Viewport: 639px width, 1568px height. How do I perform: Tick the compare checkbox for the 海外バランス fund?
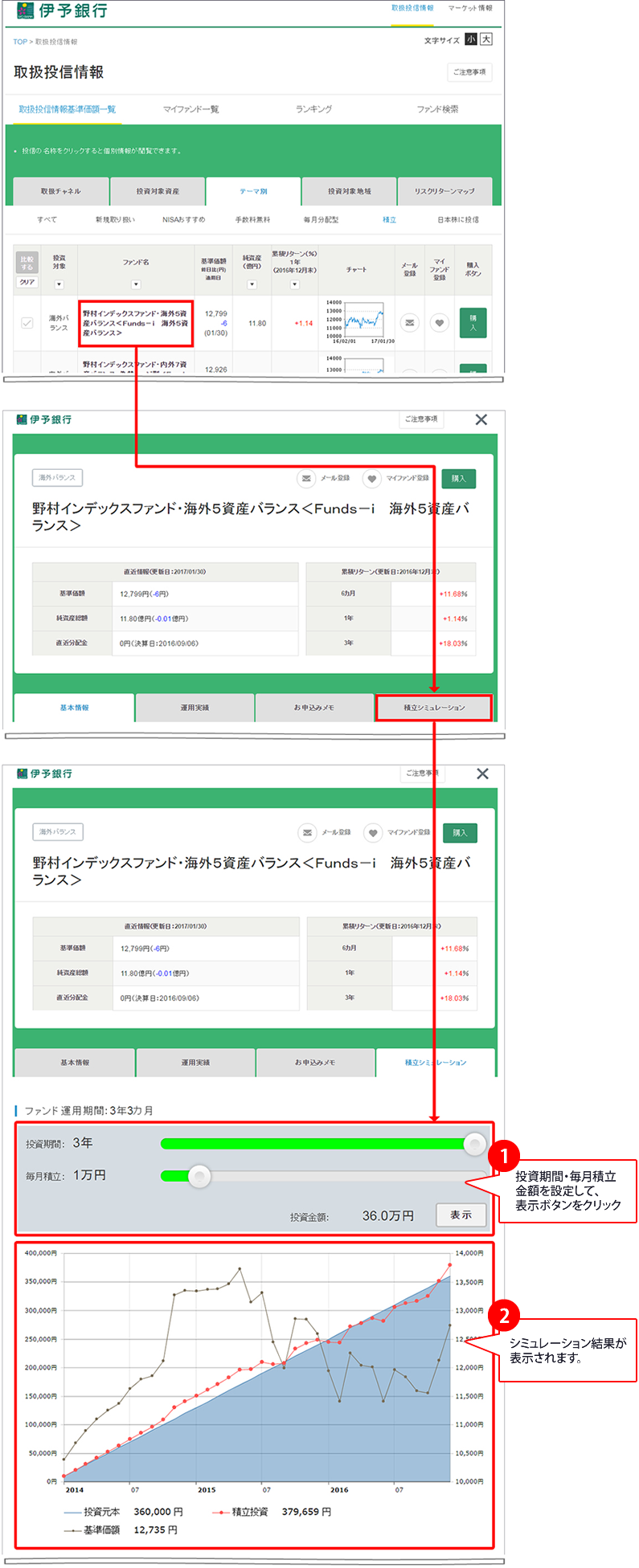pyautogui.click(x=27, y=323)
